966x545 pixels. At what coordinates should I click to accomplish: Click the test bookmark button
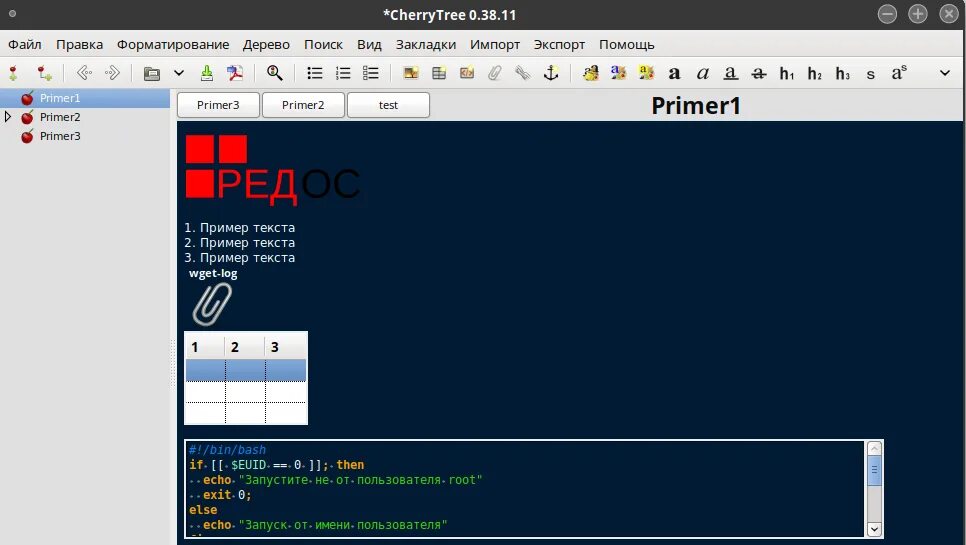(388, 105)
